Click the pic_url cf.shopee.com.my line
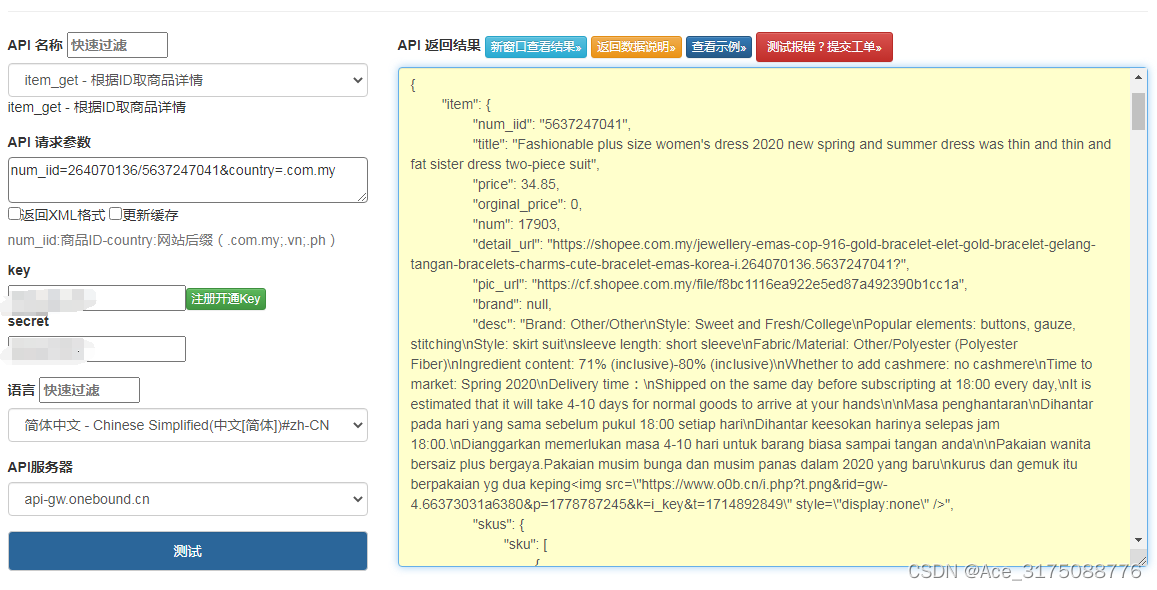1157x590 pixels. (x=719, y=284)
